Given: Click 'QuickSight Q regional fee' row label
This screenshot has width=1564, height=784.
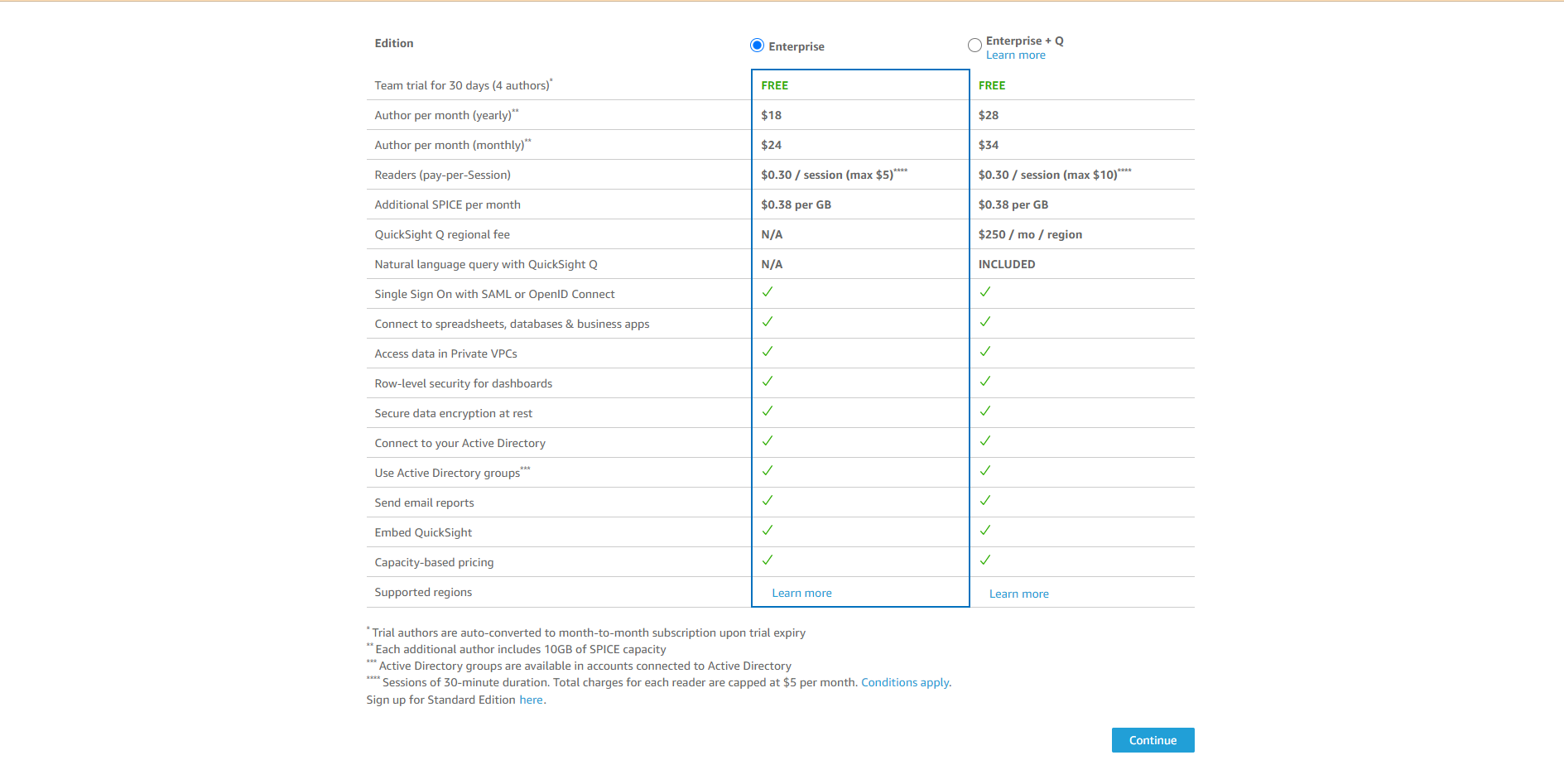Looking at the screenshot, I should 442,234.
